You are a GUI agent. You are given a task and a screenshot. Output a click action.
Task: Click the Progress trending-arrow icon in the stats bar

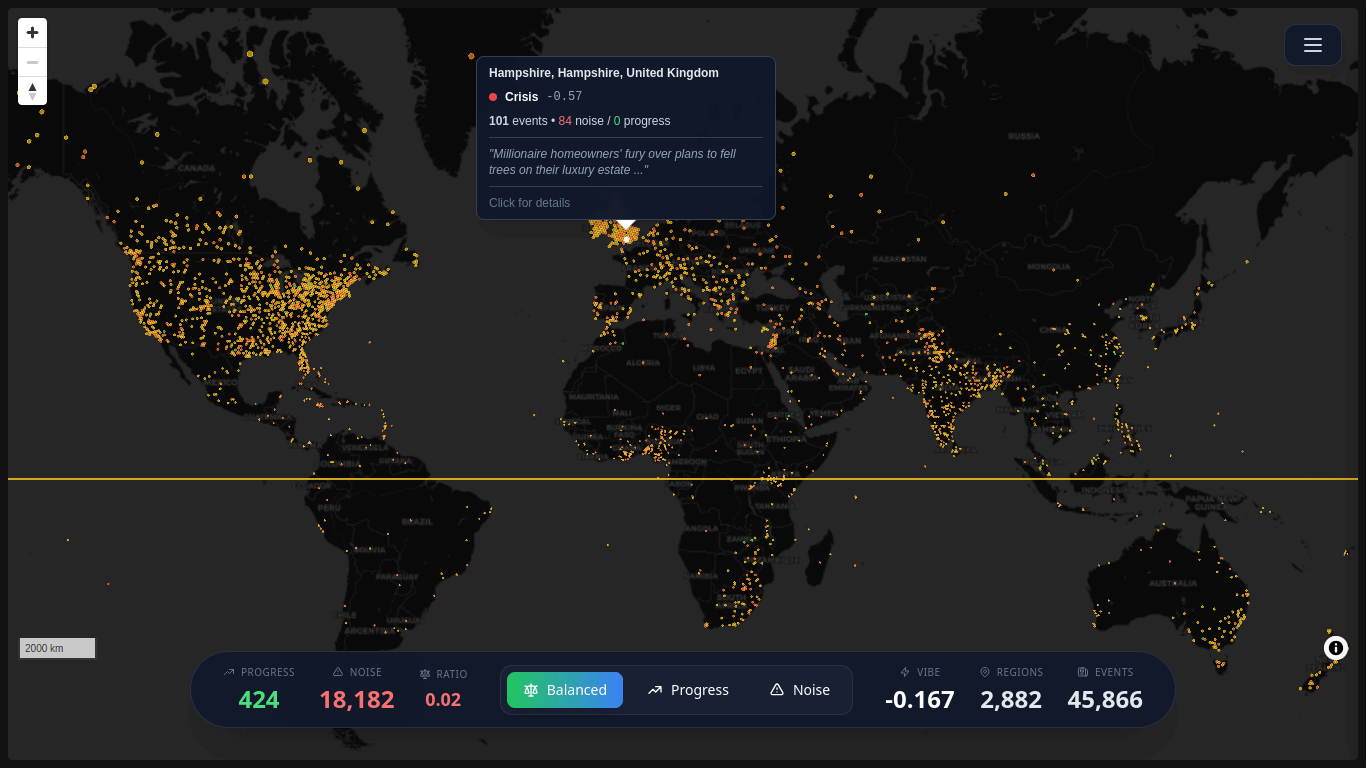click(231, 672)
